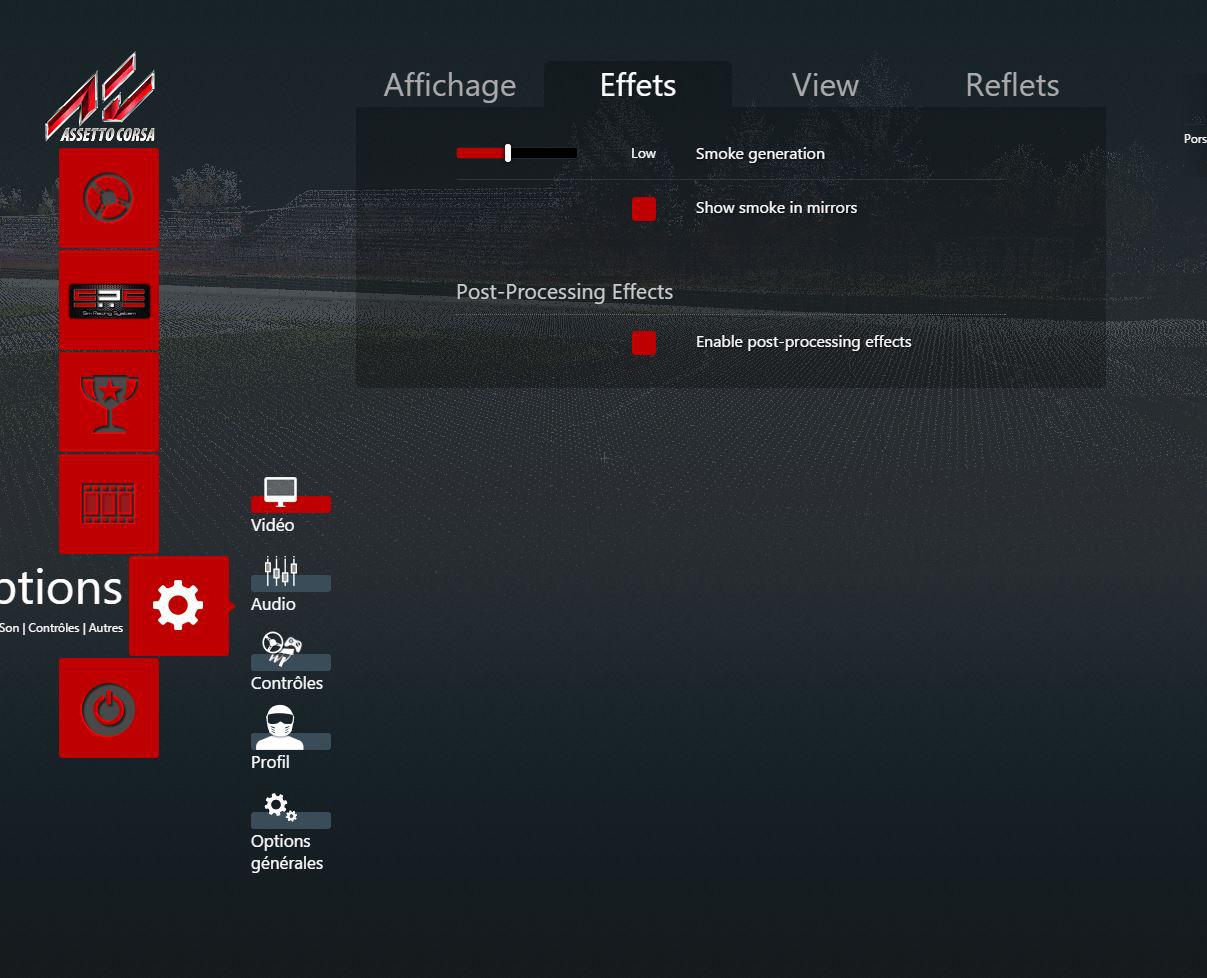Click the power exit tile

[x=109, y=708]
